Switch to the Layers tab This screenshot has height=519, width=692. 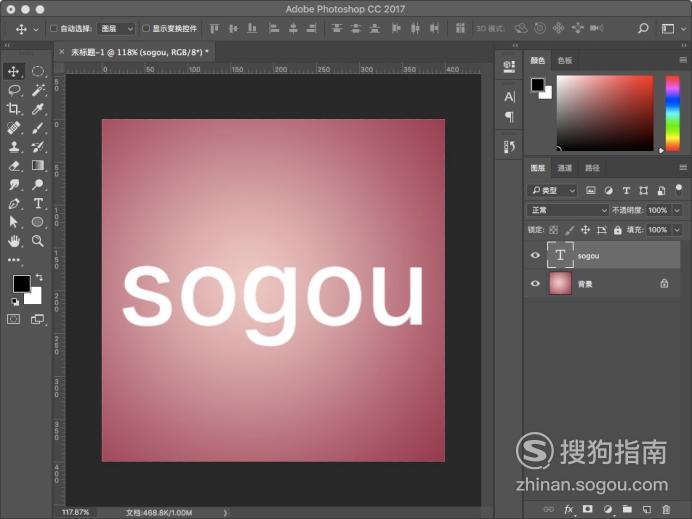pyautogui.click(x=538, y=168)
